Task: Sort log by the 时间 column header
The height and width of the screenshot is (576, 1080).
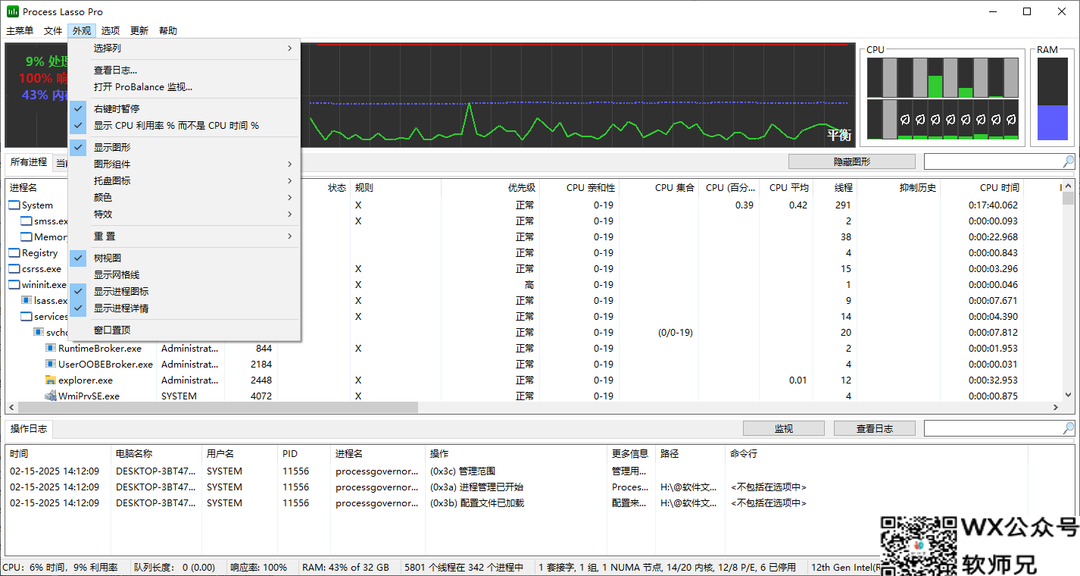Action: pos(58,453)
